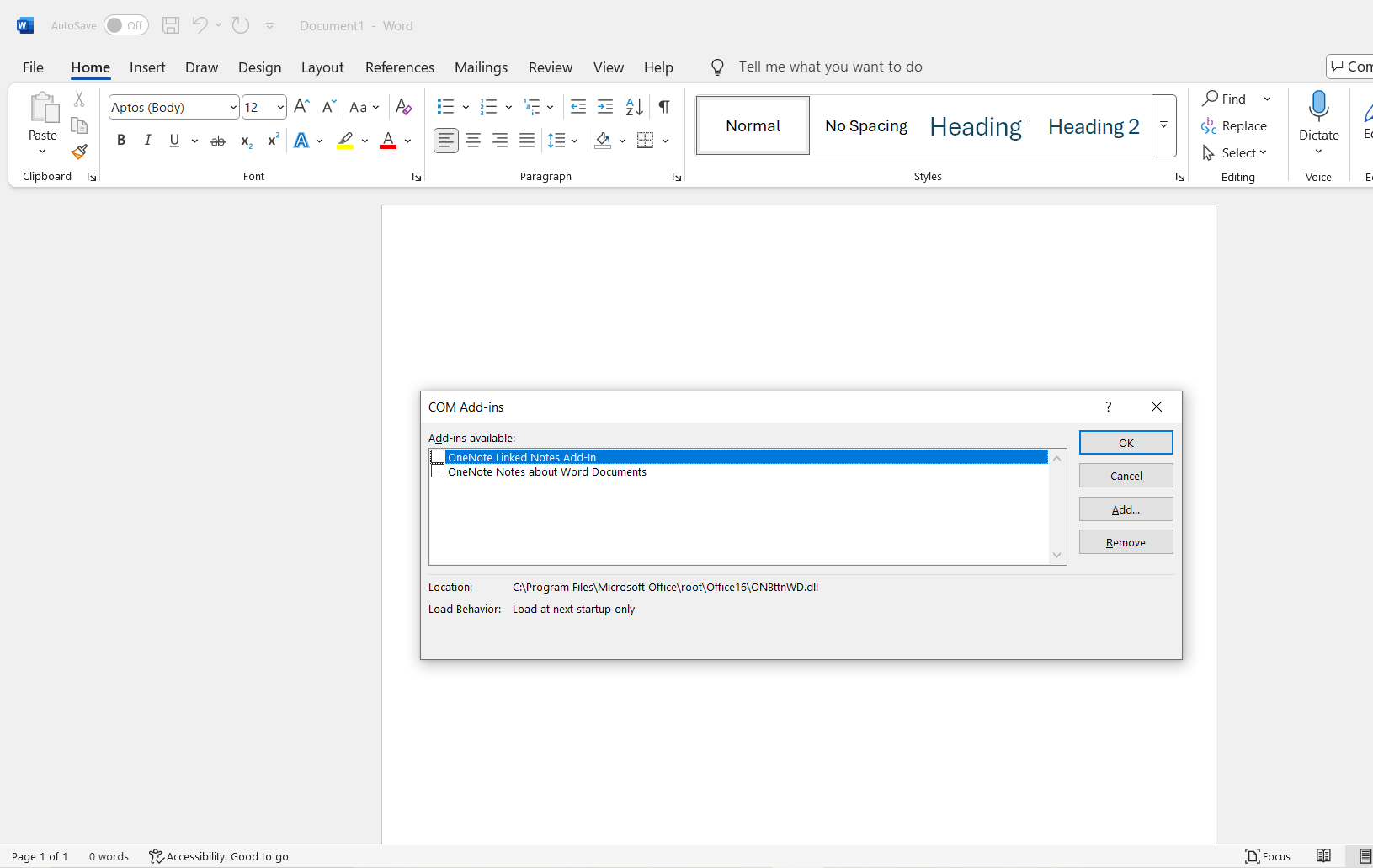
Task: Click the Save disk icon
Action: pos(171,25)
